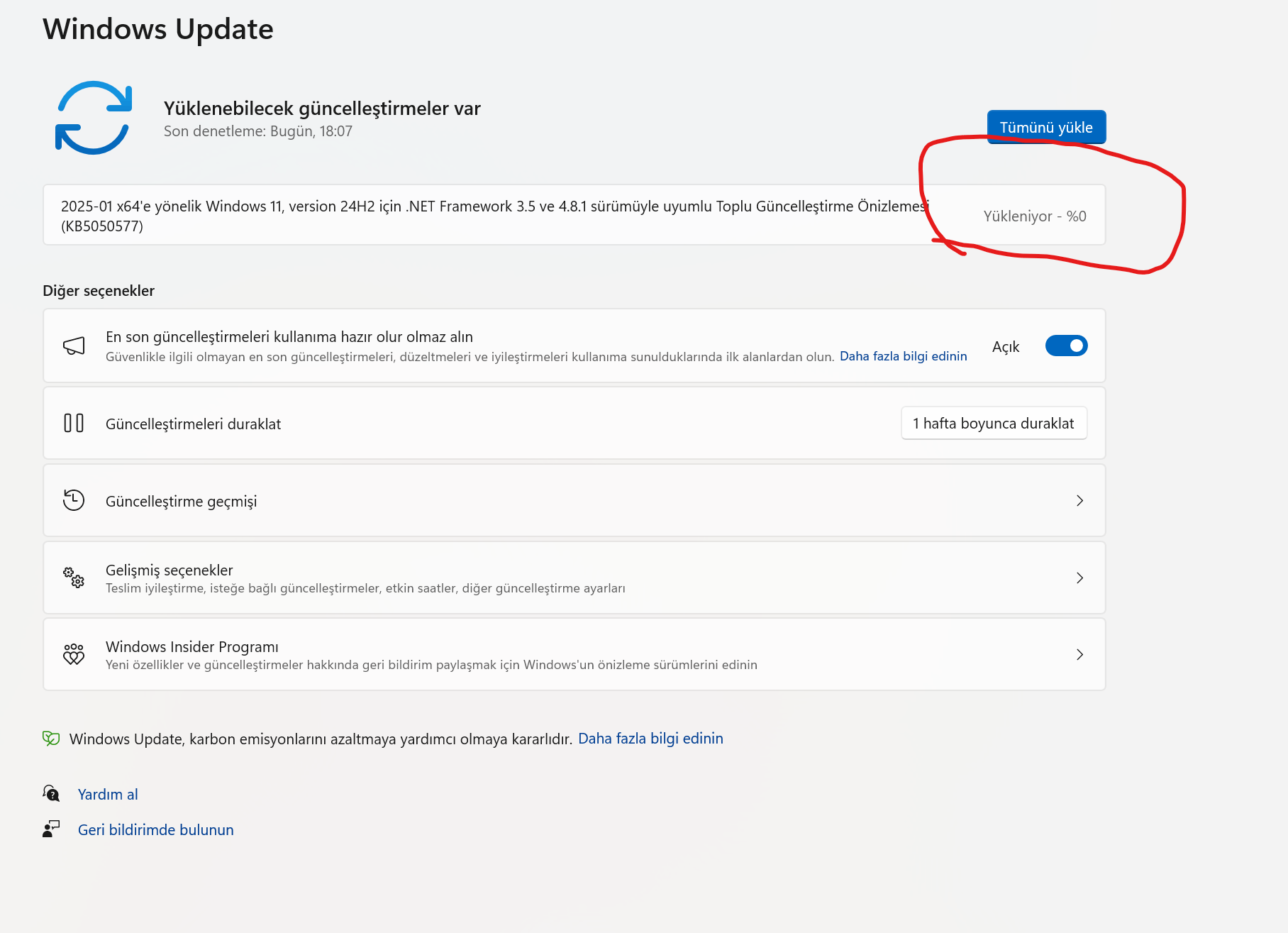Viewport: 1288px width, 933px height.
Task: Open the Geri bildirimde bulunun link
Action: 156,830
